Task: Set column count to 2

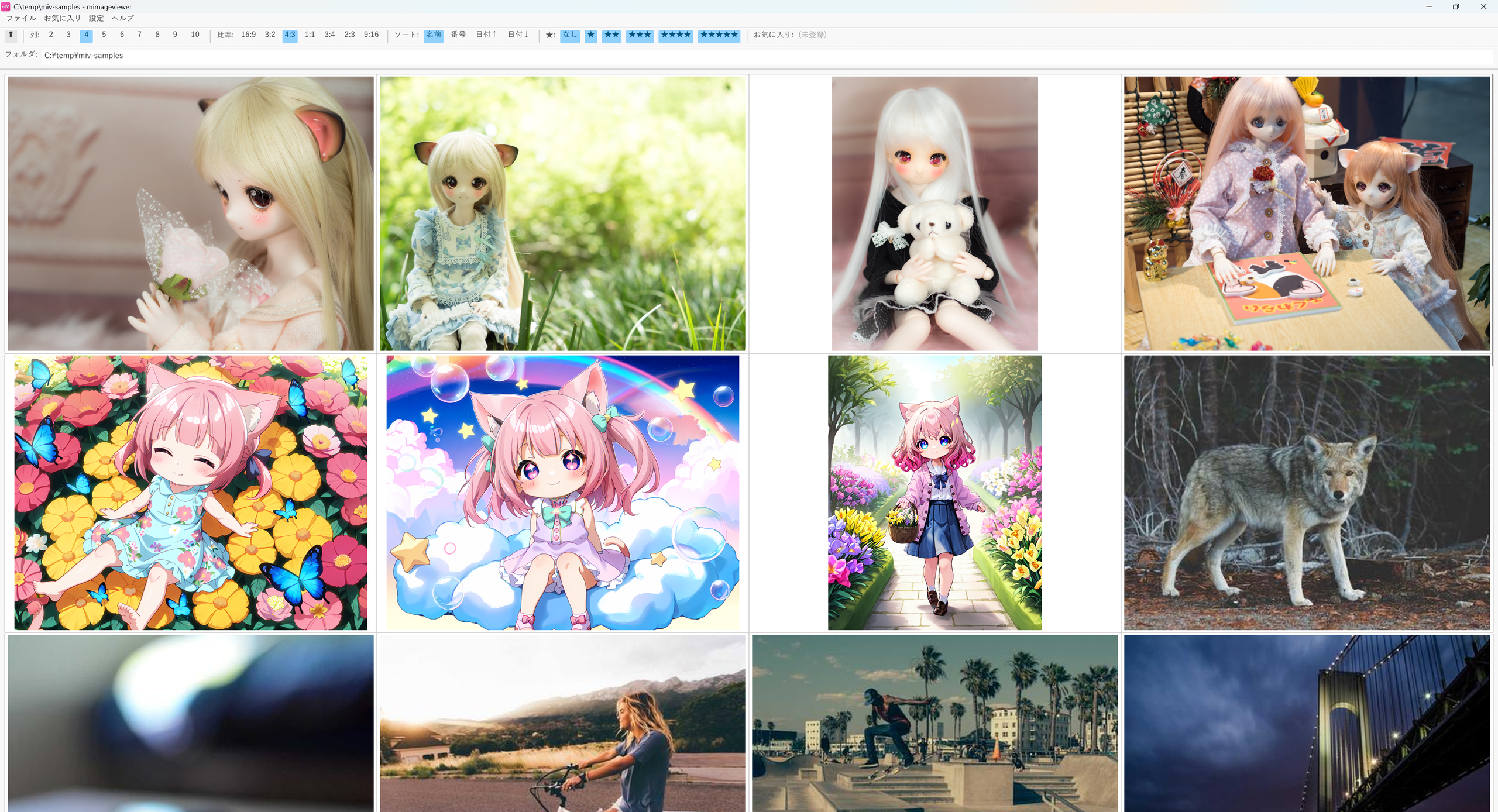Action: point(51,35)
